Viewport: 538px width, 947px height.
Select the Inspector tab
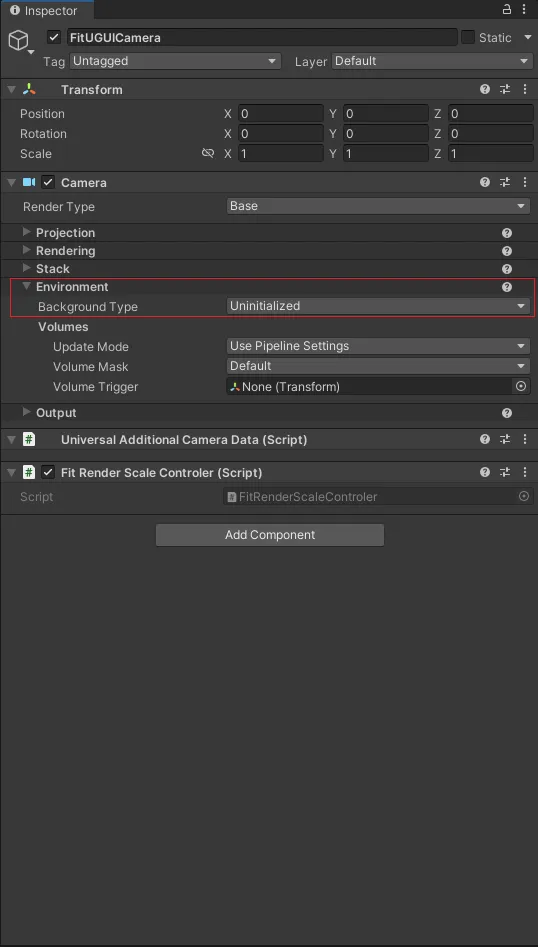(x=44, y=10)
